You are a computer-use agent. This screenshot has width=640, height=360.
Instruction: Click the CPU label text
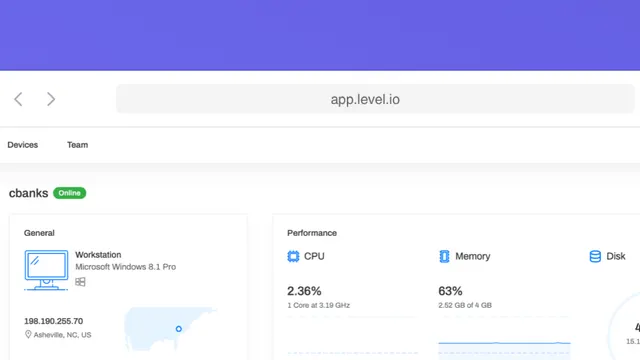314,256
